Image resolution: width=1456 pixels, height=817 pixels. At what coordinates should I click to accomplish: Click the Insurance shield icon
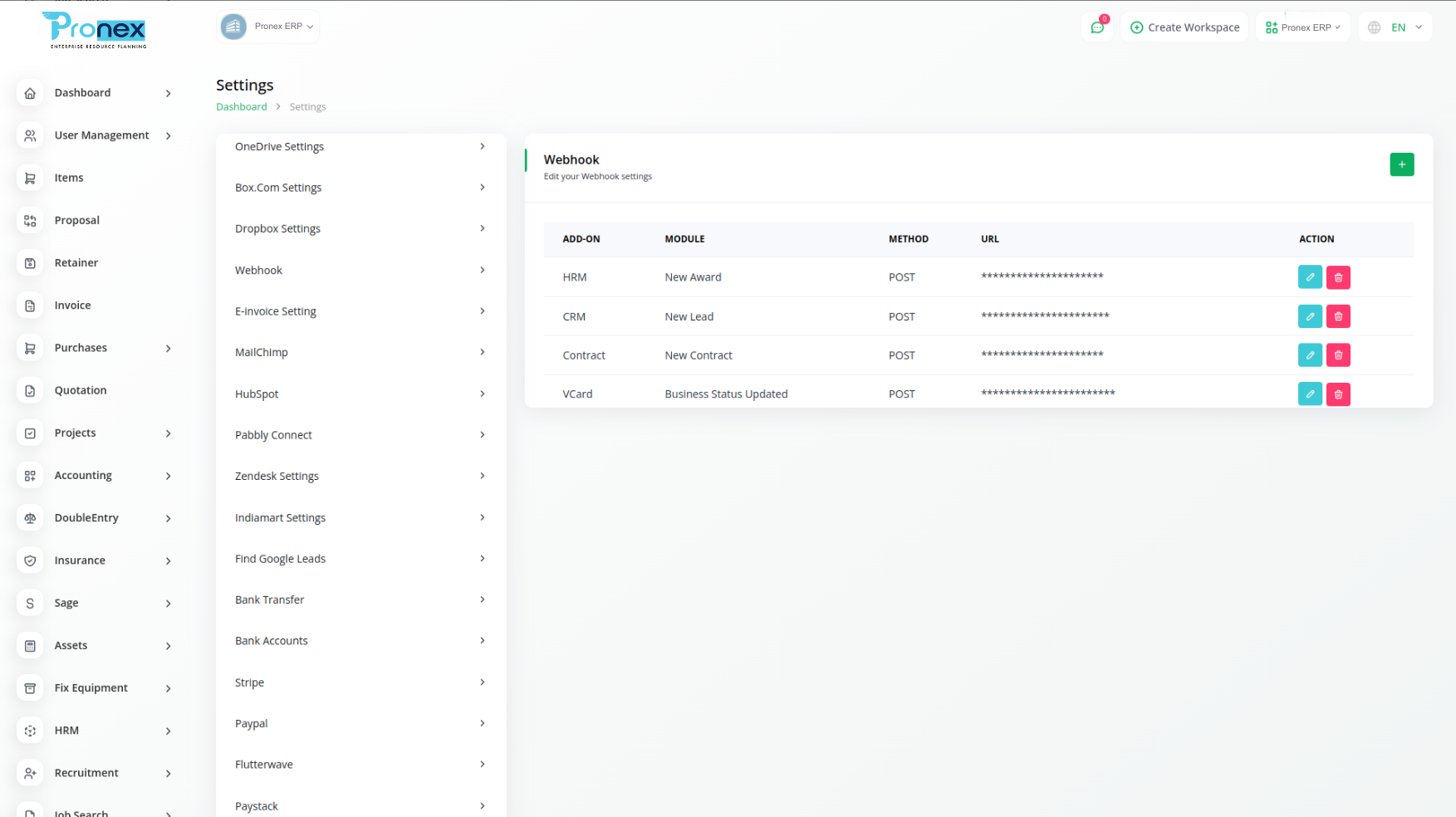point(30,560)
